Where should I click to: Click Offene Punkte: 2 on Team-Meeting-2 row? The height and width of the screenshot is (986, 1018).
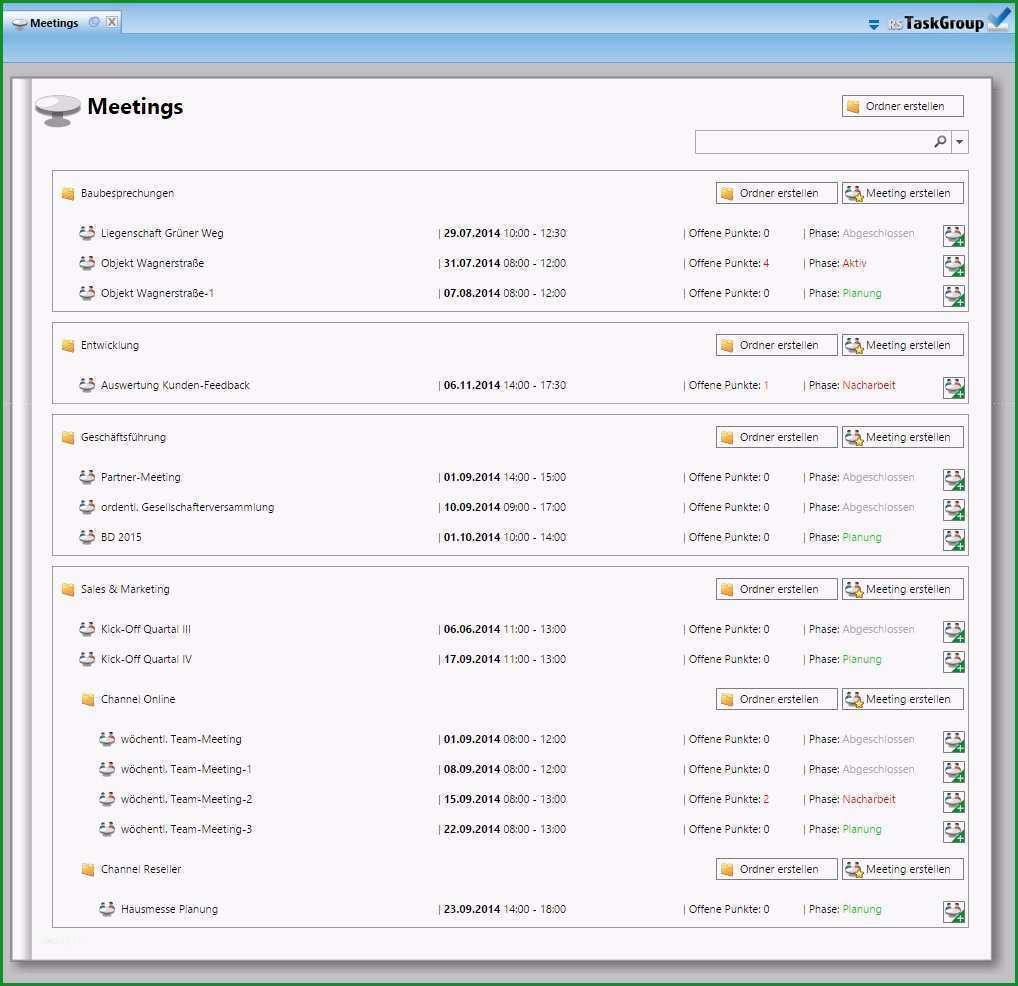pos(728,799)
